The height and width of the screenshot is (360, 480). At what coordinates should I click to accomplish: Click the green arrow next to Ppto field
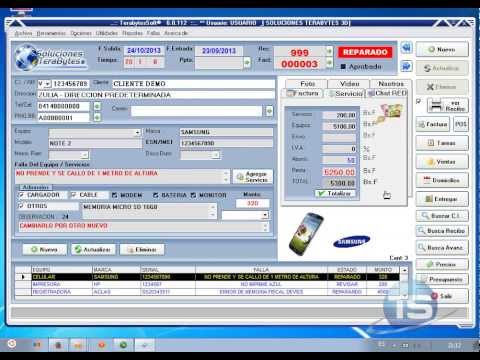pos(247,62)
